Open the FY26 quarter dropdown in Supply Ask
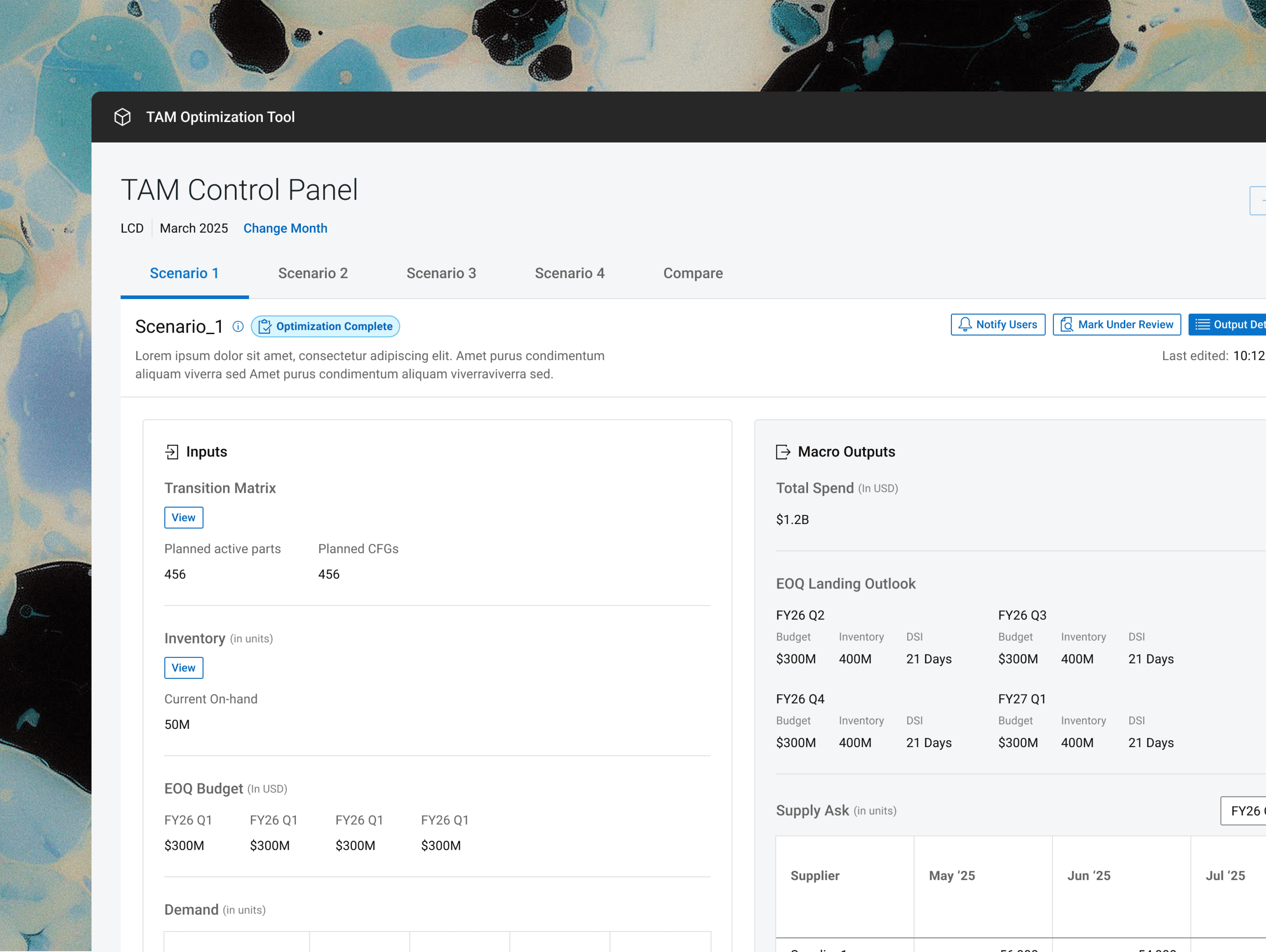This screenshot has height=952, width=1266. click(x=1245, y=810)
